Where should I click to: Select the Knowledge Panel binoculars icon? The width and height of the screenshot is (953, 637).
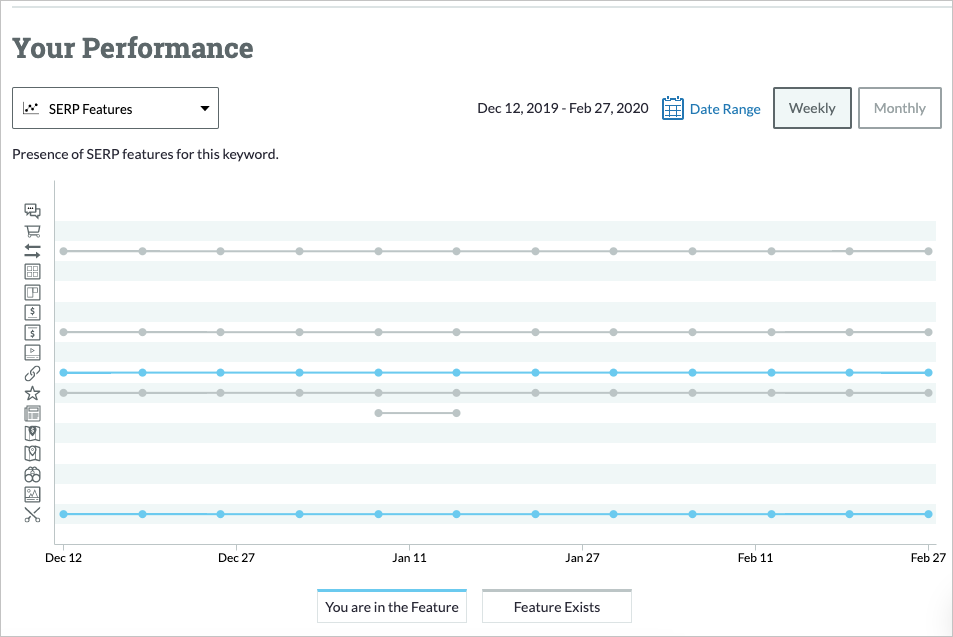32,473
